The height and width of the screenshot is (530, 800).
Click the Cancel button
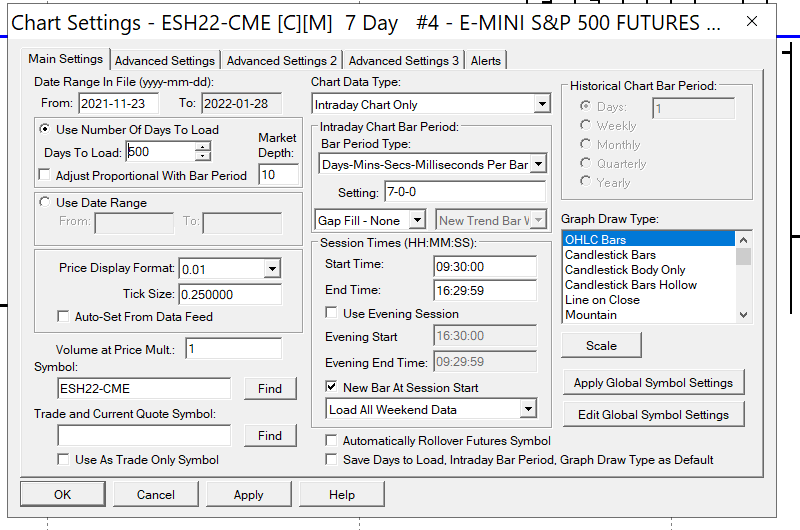pos(156,494)
